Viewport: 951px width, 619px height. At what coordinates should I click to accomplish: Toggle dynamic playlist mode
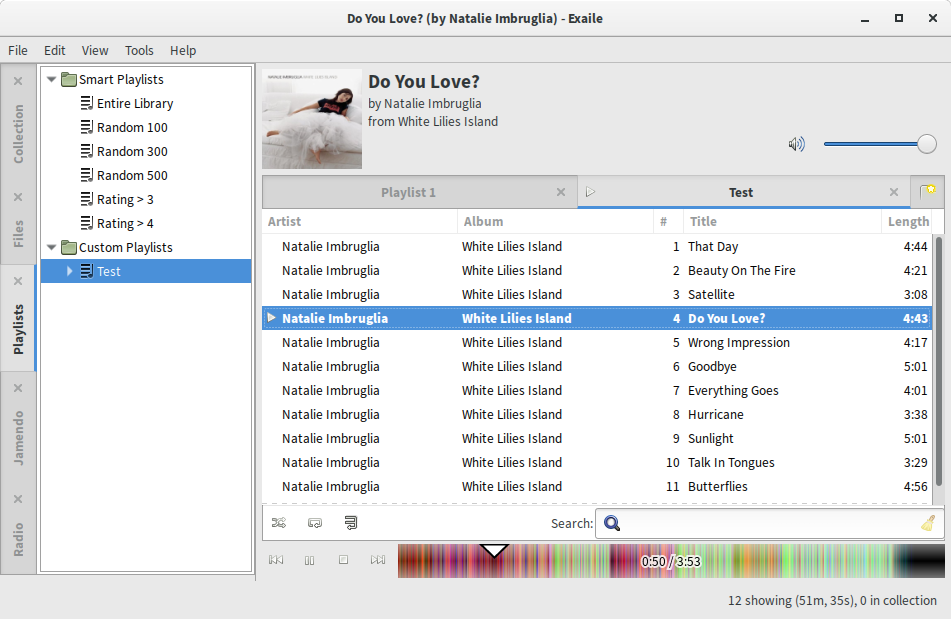(x=351, y=523)
